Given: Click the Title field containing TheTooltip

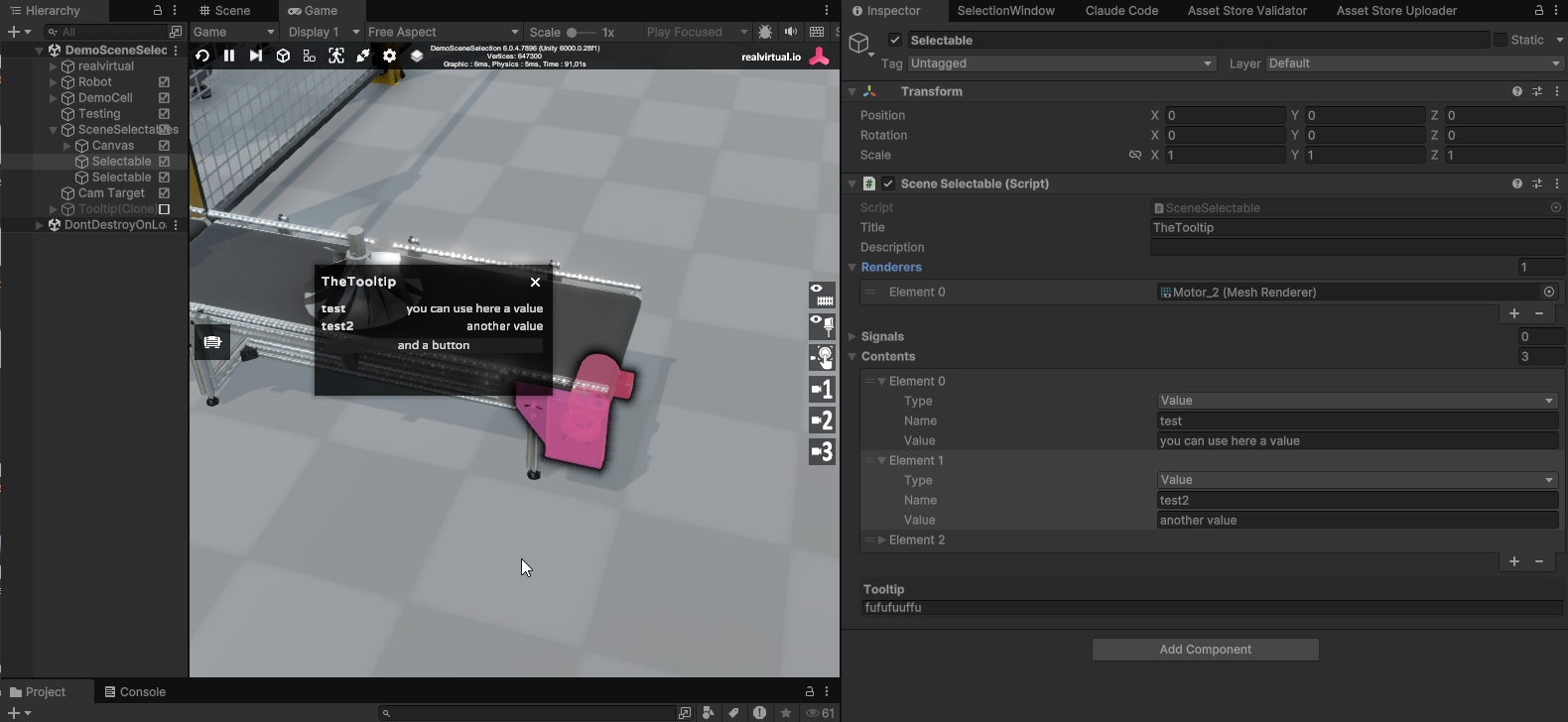Looking at the screenshot, I should tap(1358, 228).
